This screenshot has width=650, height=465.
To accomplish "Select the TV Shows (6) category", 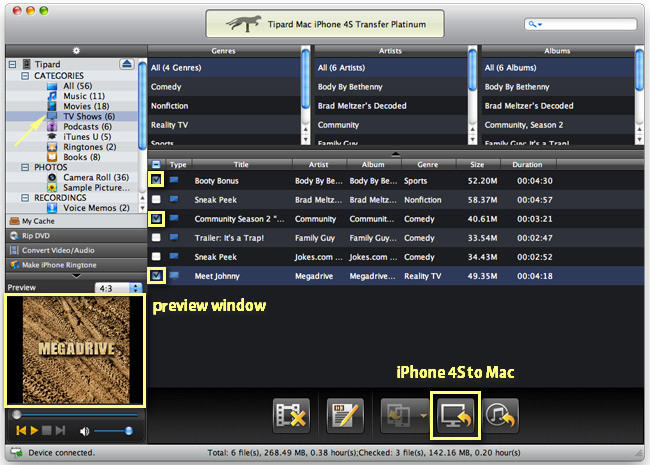I will 89,116.
